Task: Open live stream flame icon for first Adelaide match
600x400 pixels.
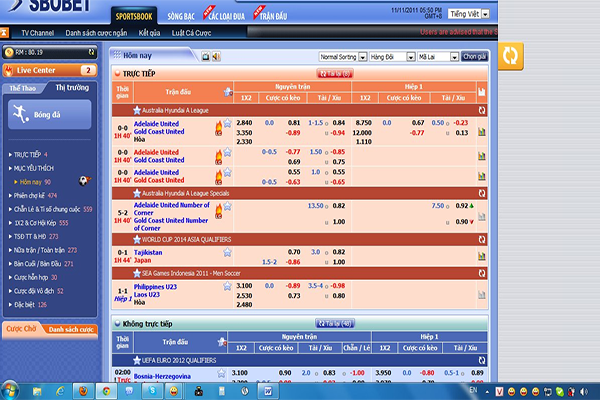Action: coord(218,129)
